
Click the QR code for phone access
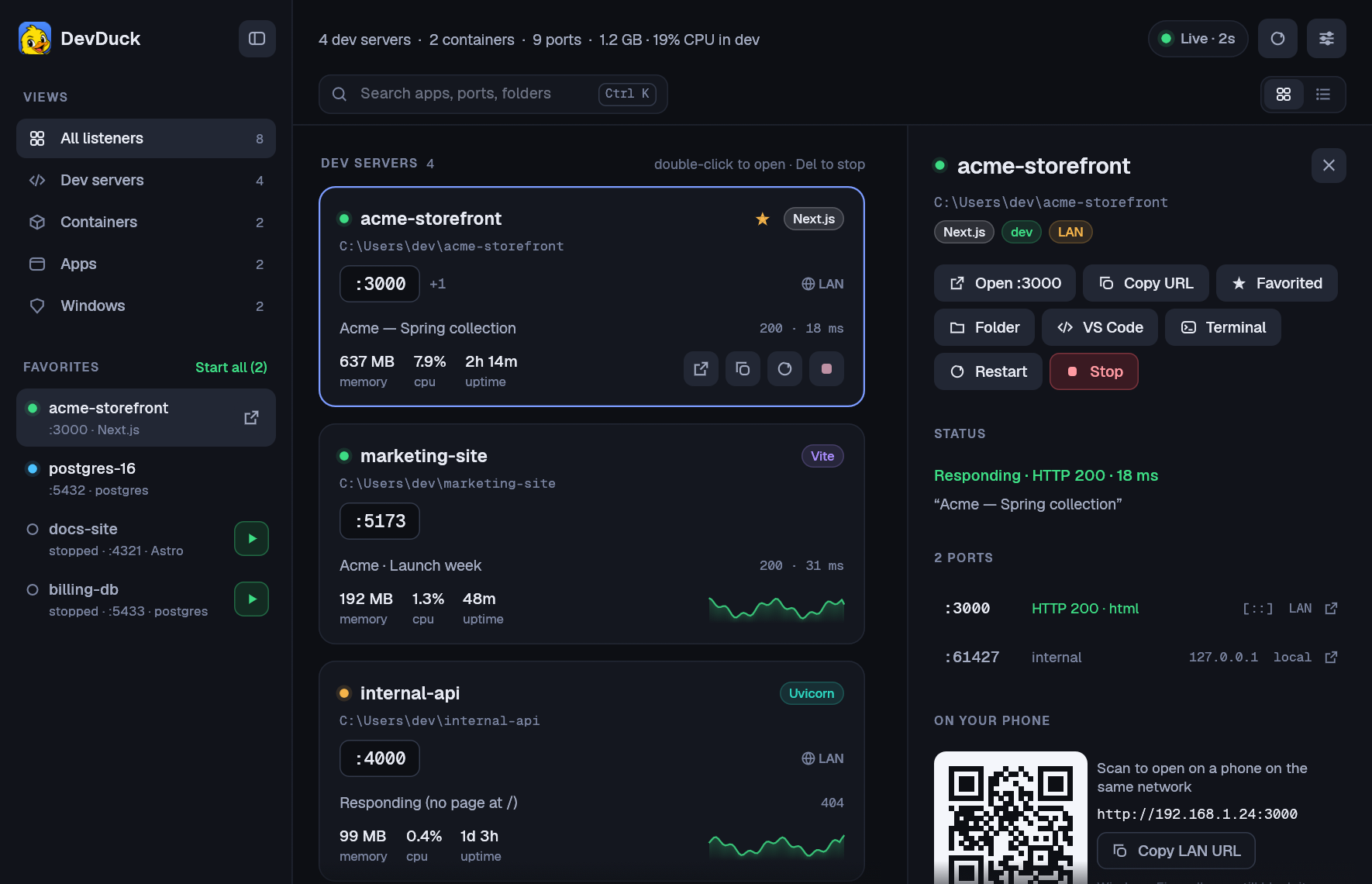(x=1011, y=817)
